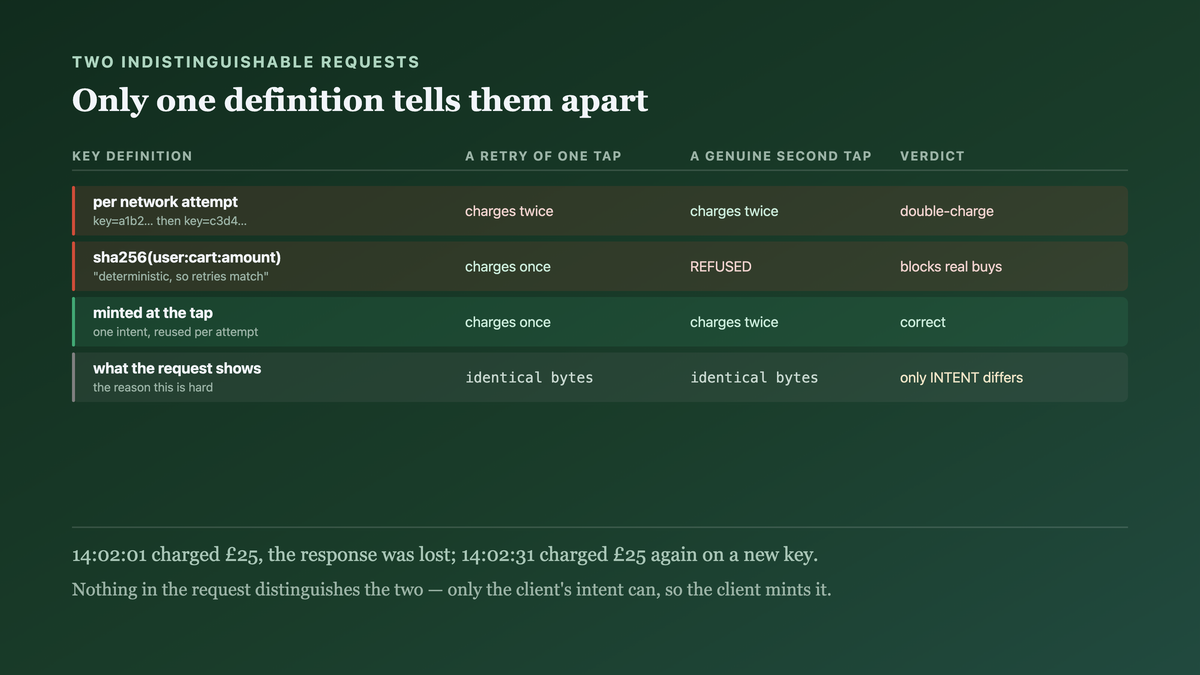Click the footer line 'Nothing in the request distinguishes the two'
This screenshot has height=675, width=1200.
452,590
